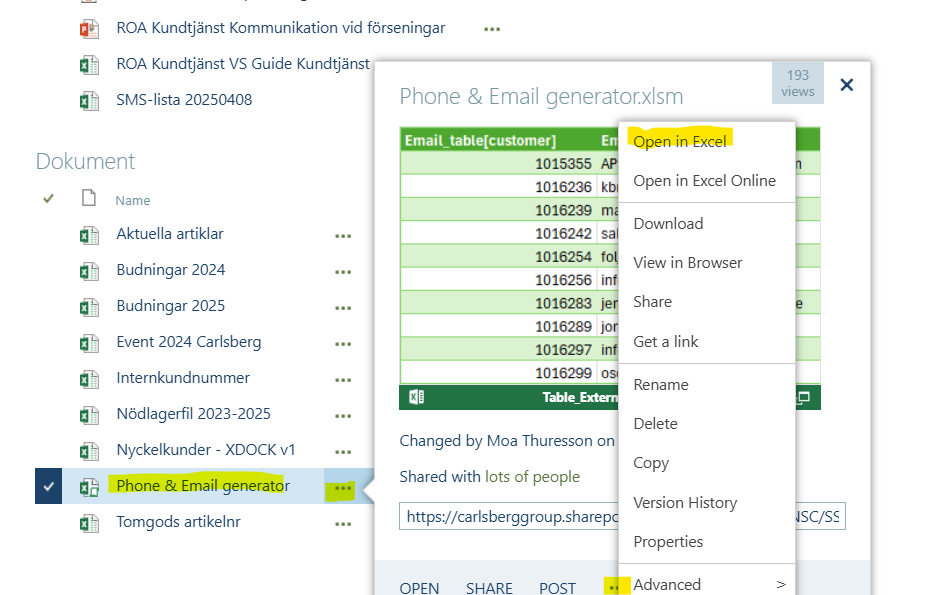This screenshot has width=946, height=595.
Task: Select Download in the context menu
Action: [668, 223]
